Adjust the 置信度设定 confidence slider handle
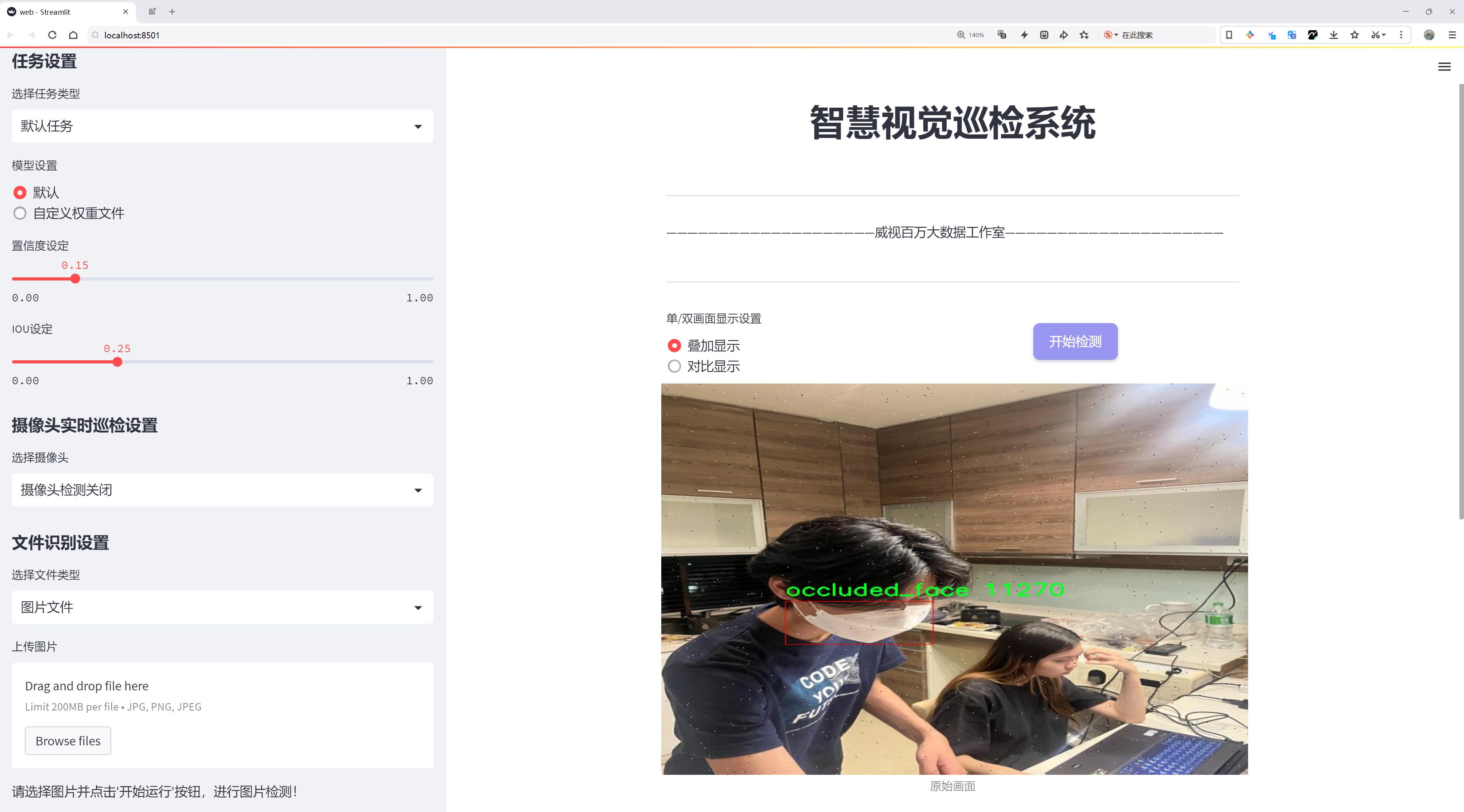Screen dimensions: 1464x812 [75, 279]
